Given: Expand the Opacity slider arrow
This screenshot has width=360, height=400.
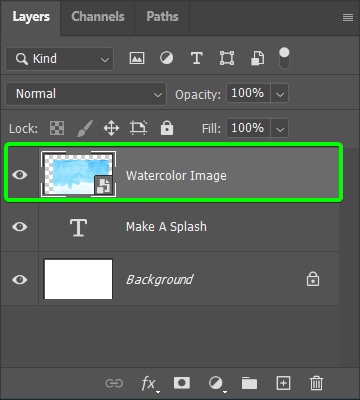Looking at the screenshot, I should tap(280, 93).
